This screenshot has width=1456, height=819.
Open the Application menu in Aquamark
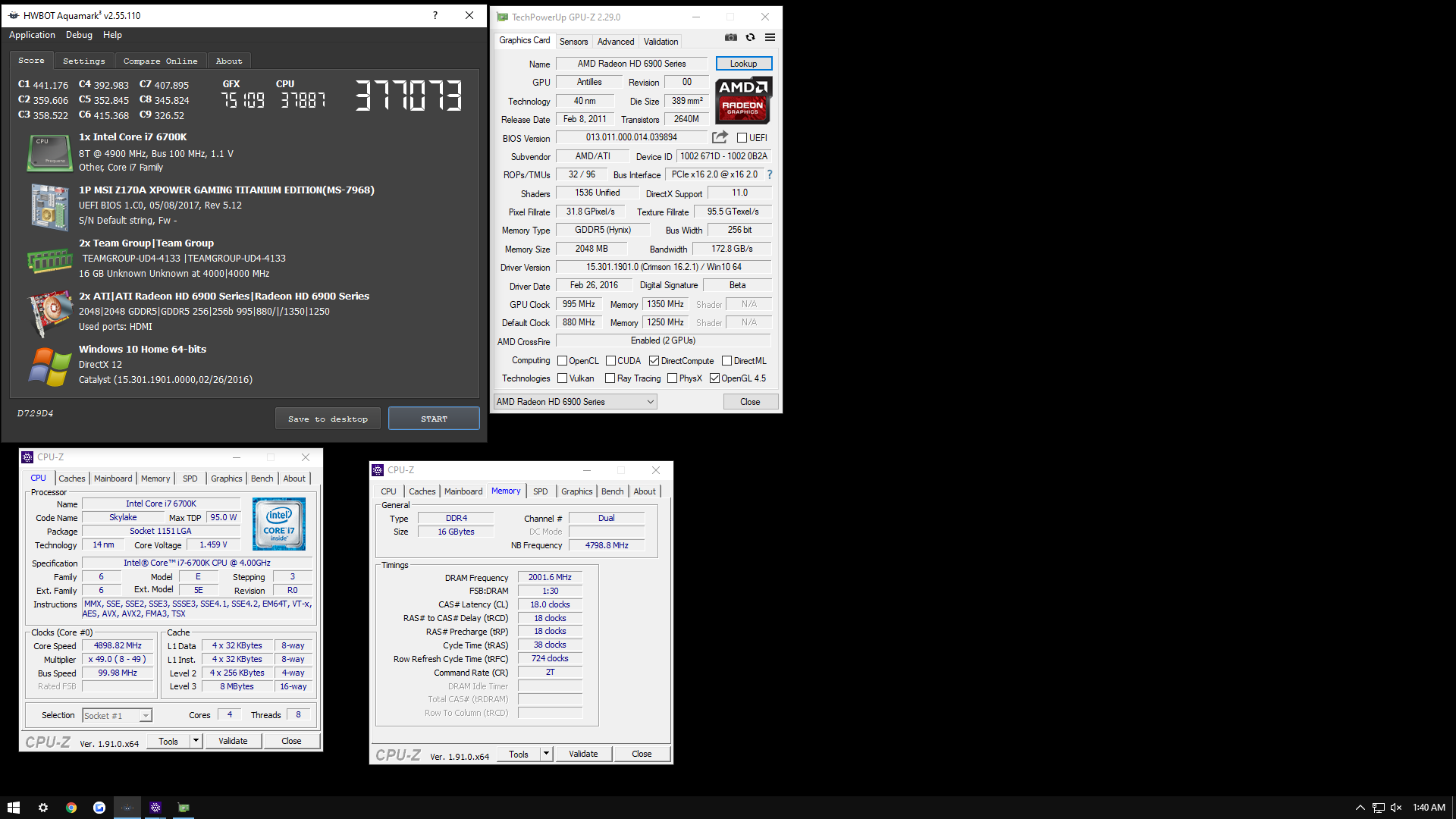tap(32, 35)
